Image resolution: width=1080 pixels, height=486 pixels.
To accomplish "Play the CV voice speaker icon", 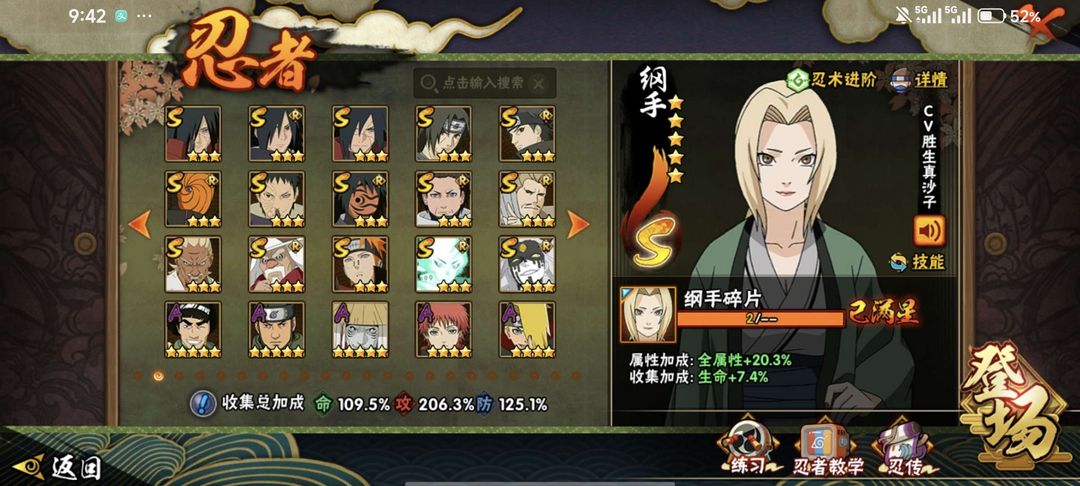I will tap(929, 230).
